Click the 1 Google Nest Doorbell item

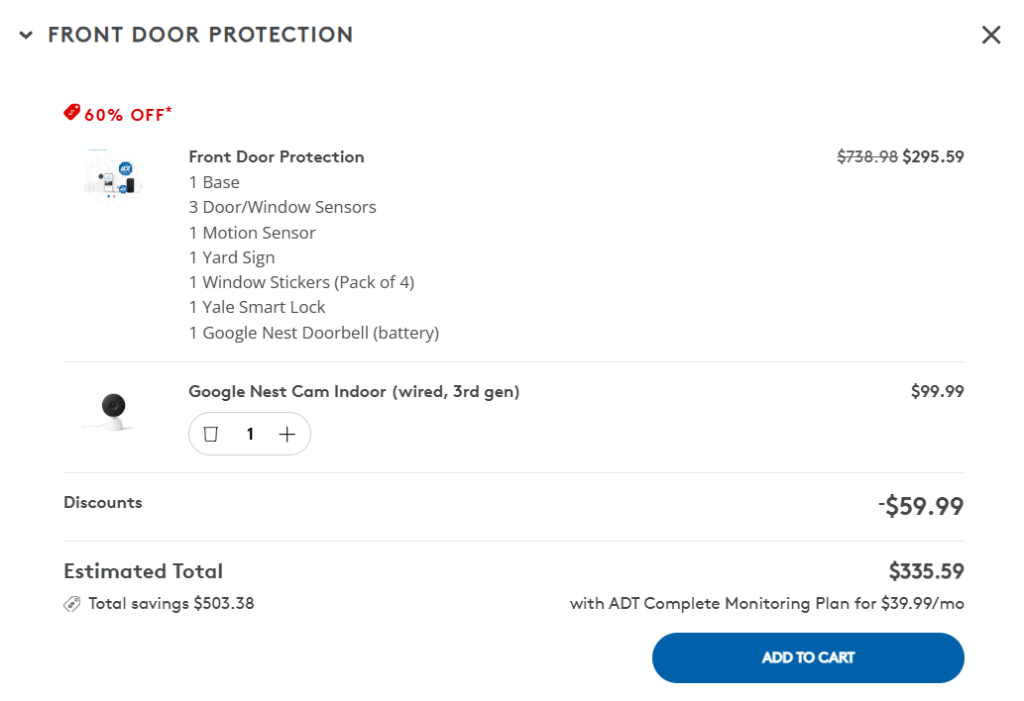(313, 333)
